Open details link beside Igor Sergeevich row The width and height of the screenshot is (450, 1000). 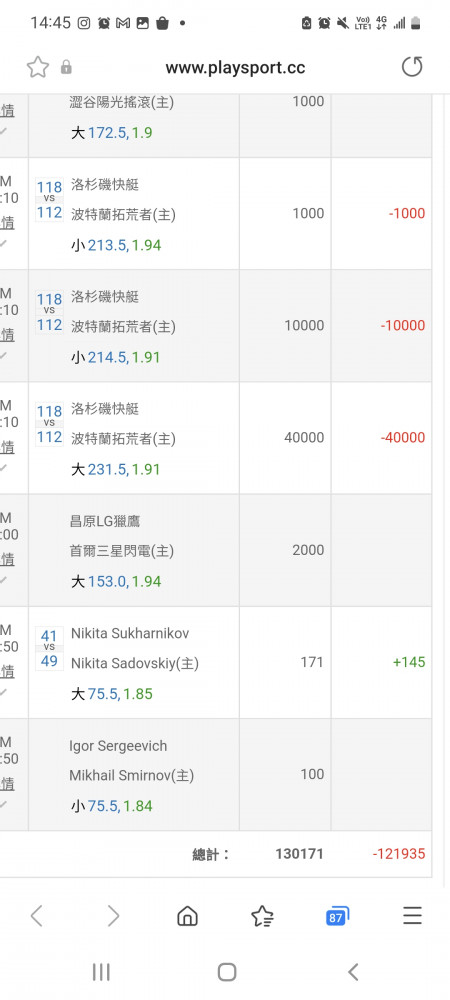coord(8,783)
